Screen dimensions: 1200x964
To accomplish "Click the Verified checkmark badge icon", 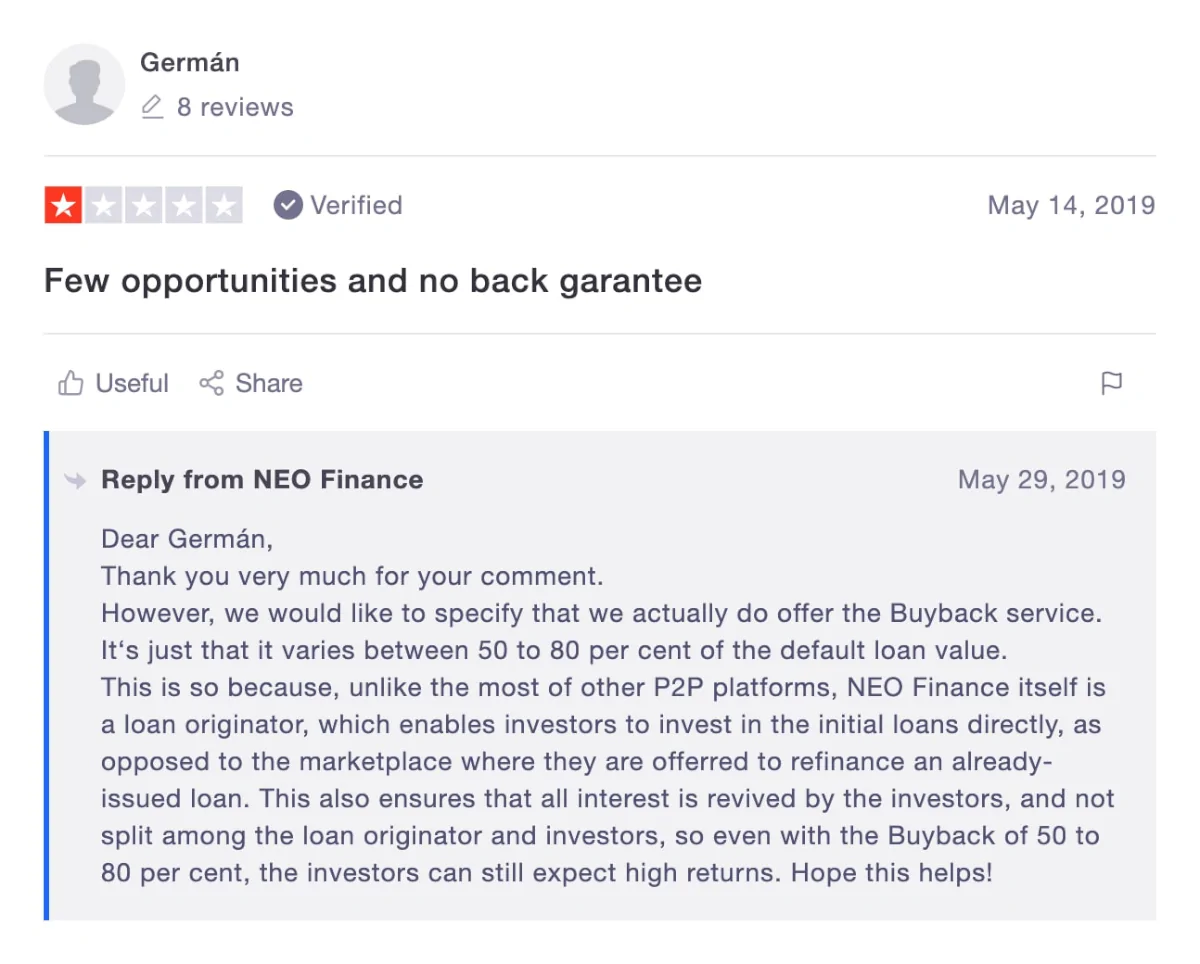I will [288, 205].
